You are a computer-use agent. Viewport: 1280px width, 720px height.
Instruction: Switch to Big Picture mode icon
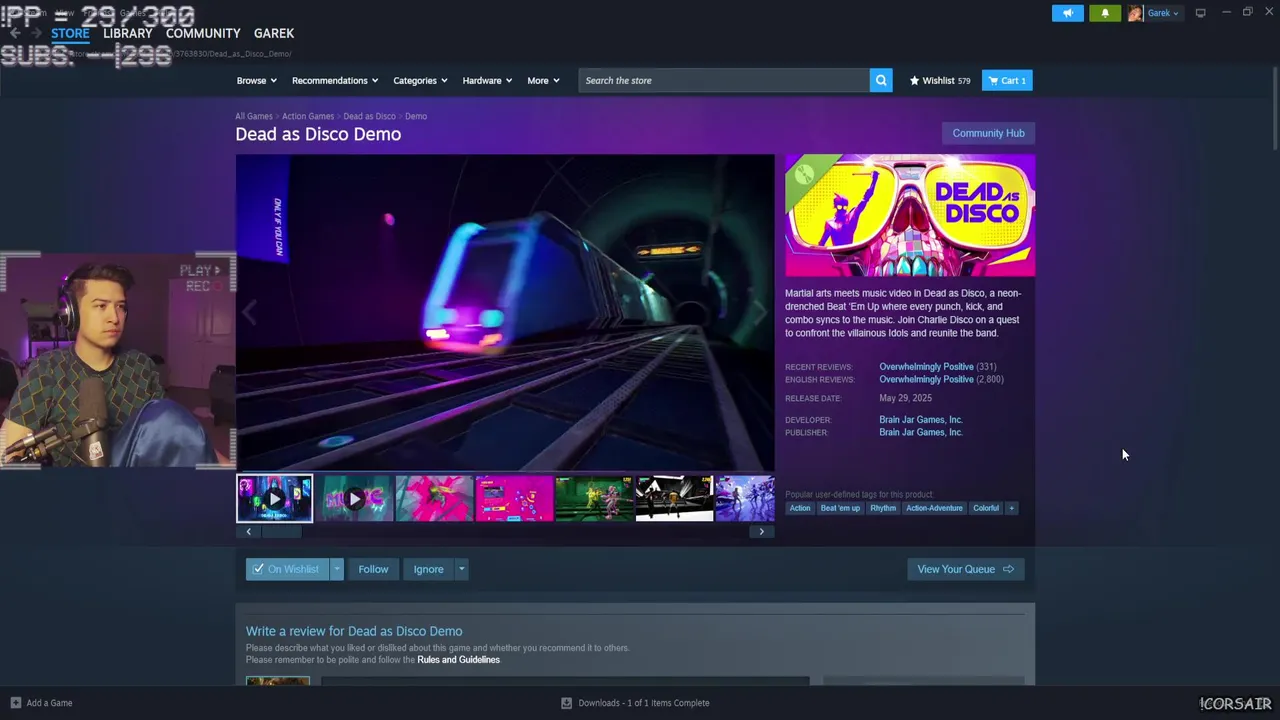[x=1200, y=13]
